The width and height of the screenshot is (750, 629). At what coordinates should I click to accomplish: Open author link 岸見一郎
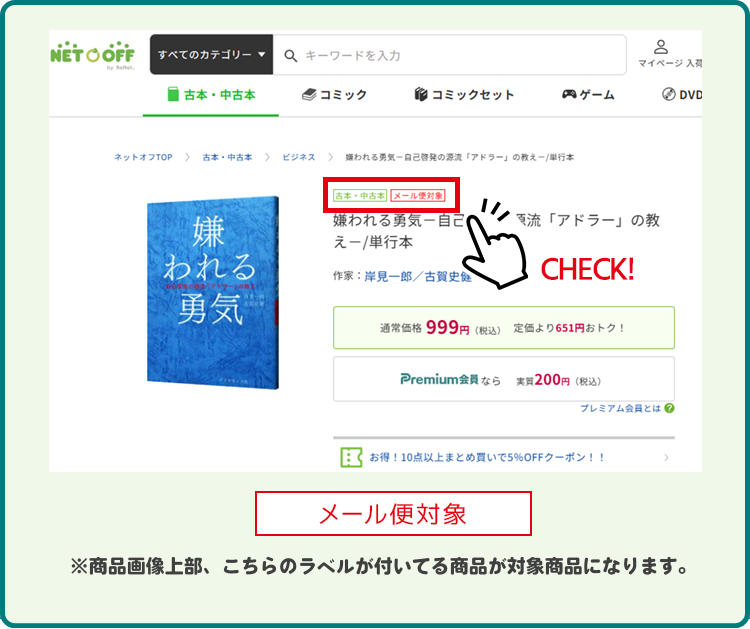(388, 276)
